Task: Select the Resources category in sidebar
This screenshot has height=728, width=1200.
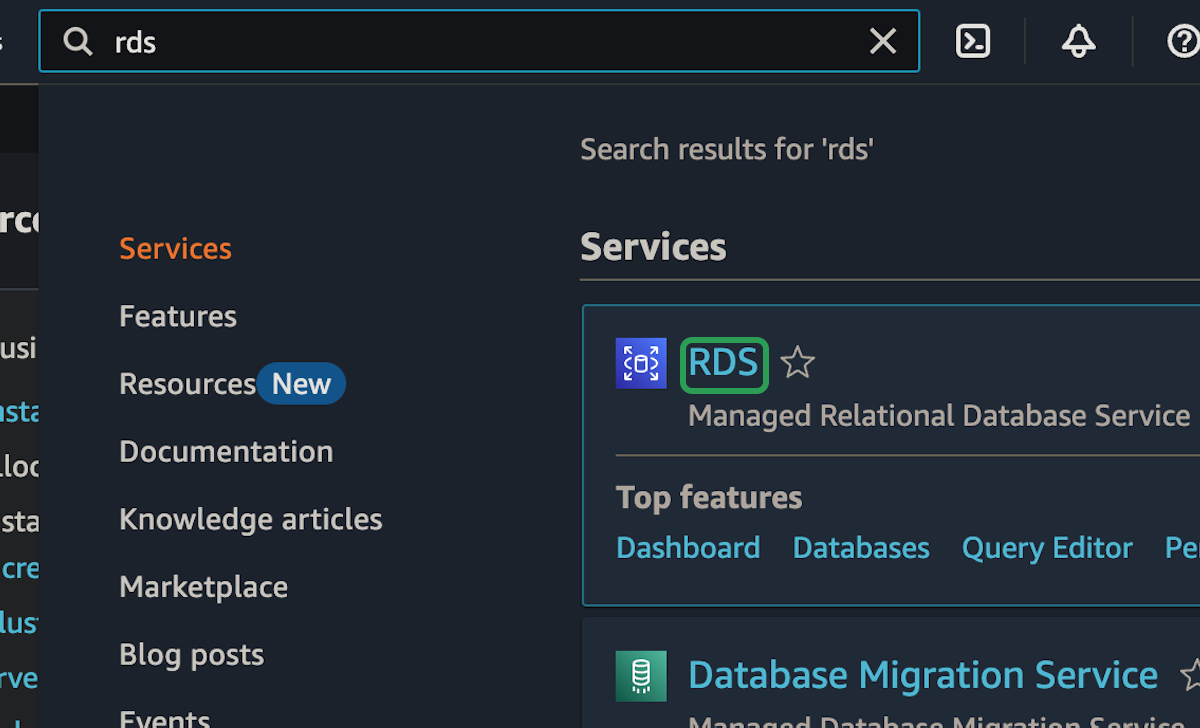Action: coord(187,384)
